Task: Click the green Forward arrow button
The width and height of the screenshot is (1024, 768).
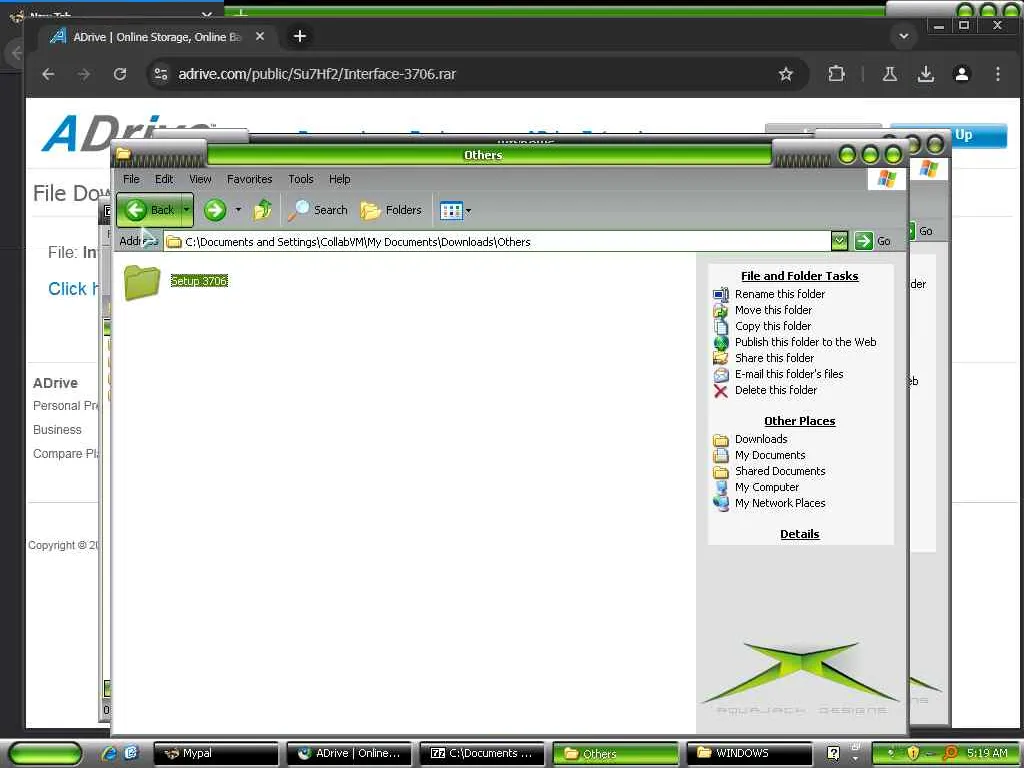Action: click(x=215, y=210)
